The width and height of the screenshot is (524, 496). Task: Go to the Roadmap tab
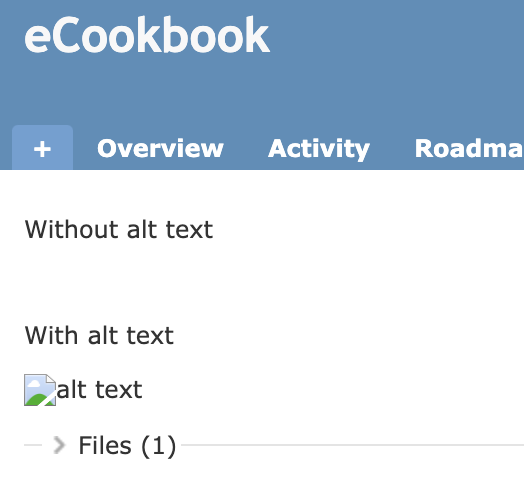click(x=469, y=148)
